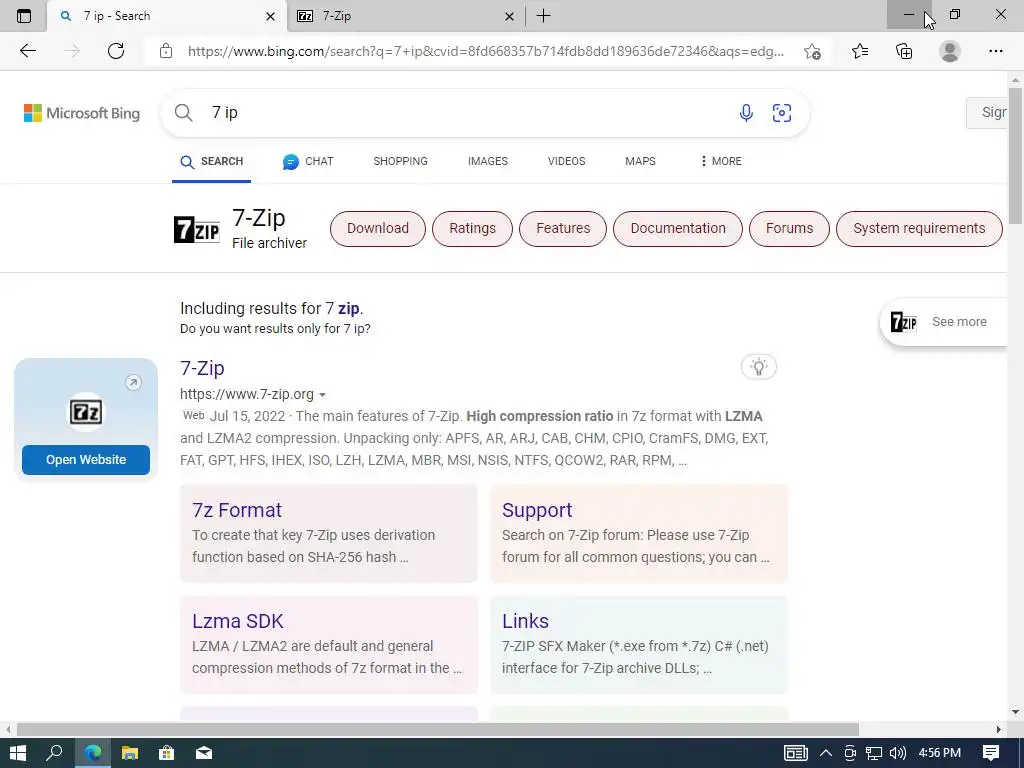Click the Ratings pill button
The height and width of the screenshot is (768, 1024).
[472, 229]
